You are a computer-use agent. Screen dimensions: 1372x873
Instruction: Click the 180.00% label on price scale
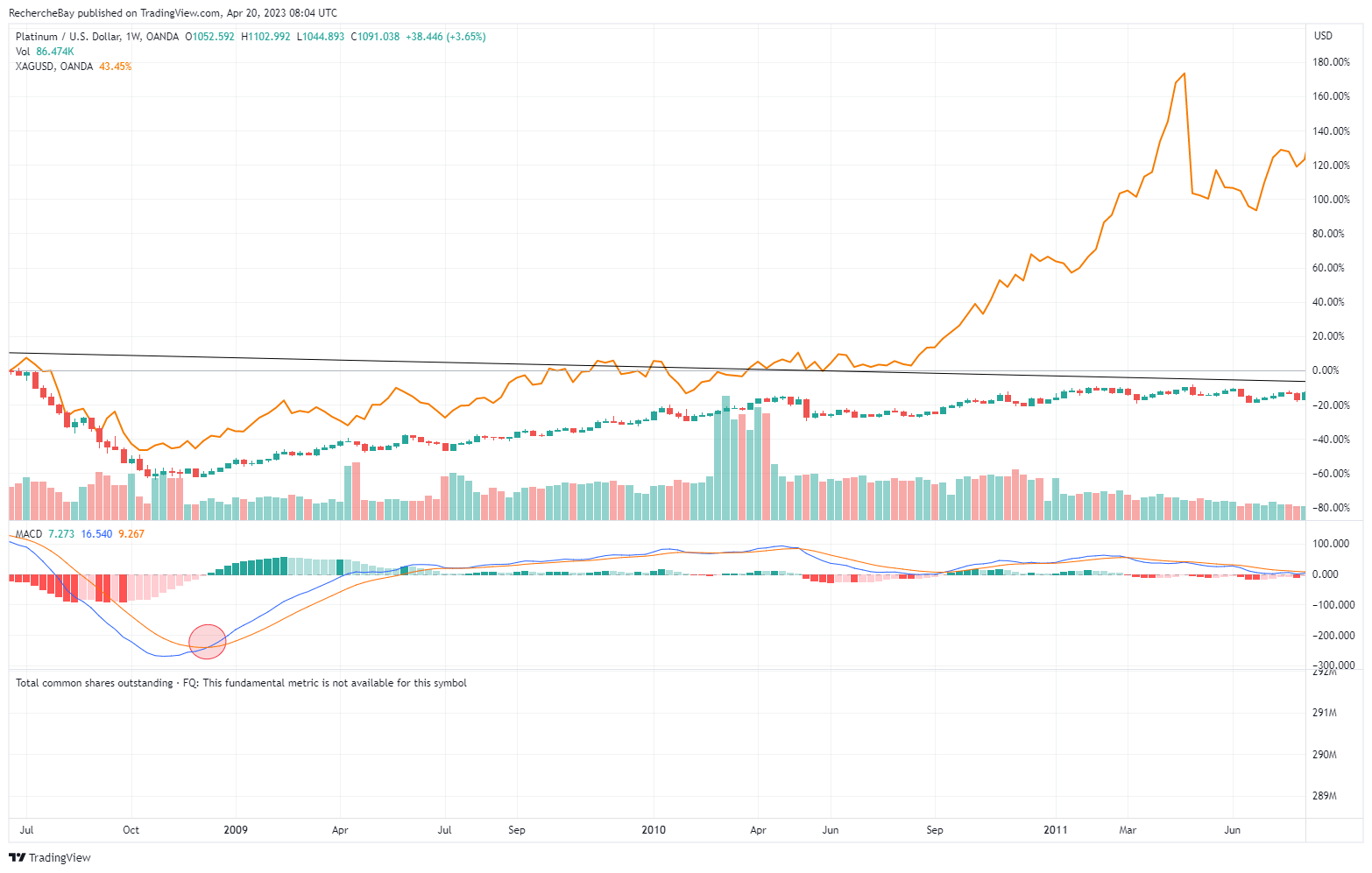[1332, 62]
